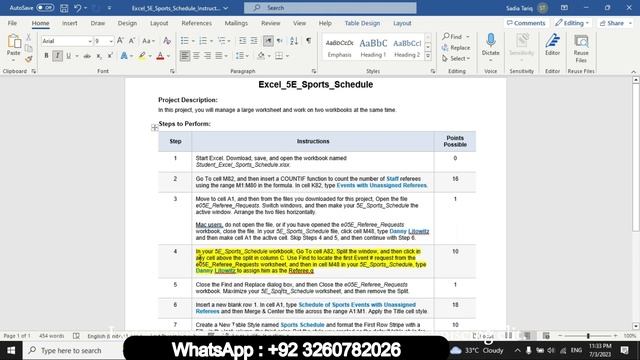This screenshot has width=640, height=360.
Task: Toggle Superscript formatting
Action: [x=110, y=56]
